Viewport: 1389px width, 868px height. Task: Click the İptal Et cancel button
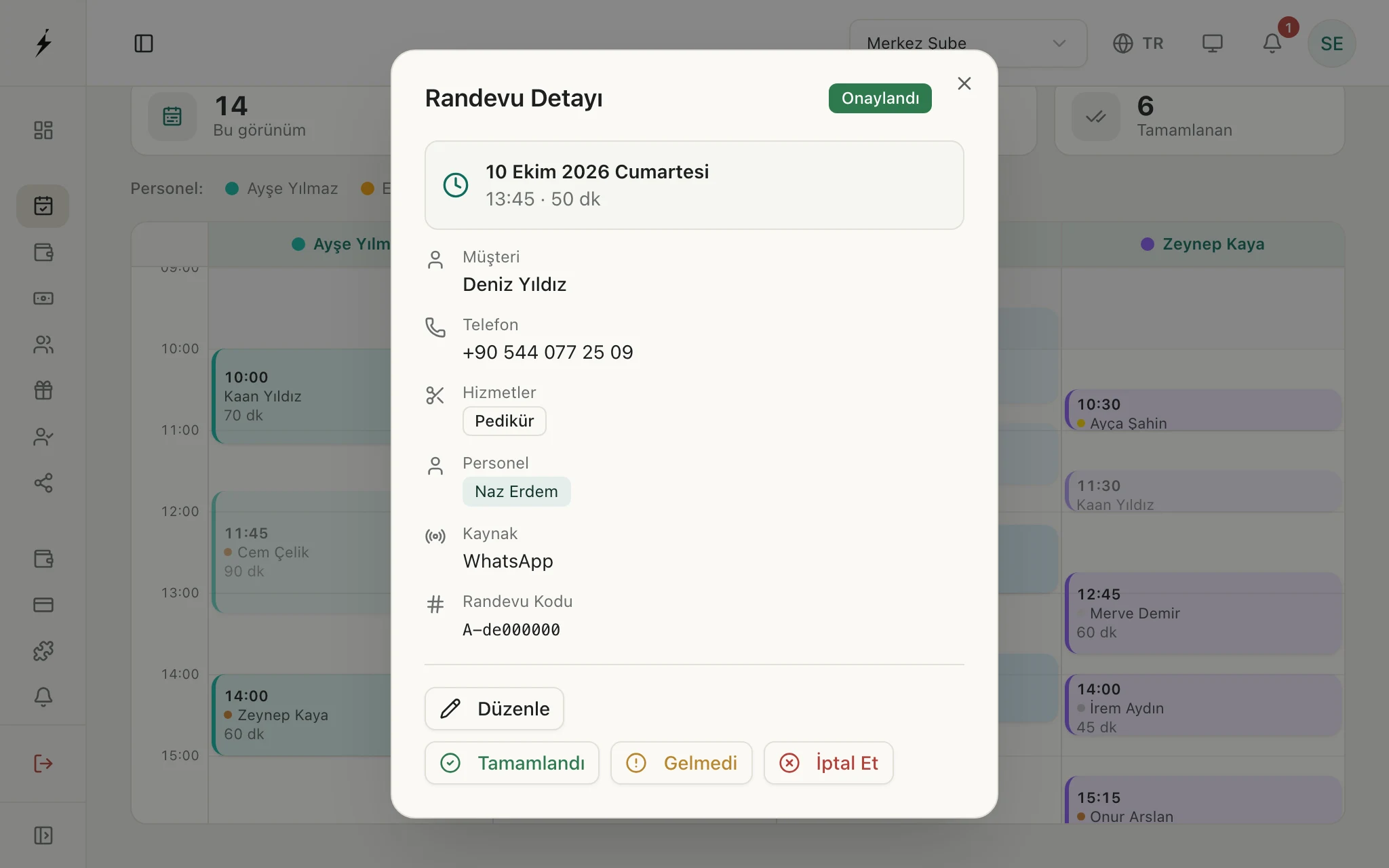[828, 763]
